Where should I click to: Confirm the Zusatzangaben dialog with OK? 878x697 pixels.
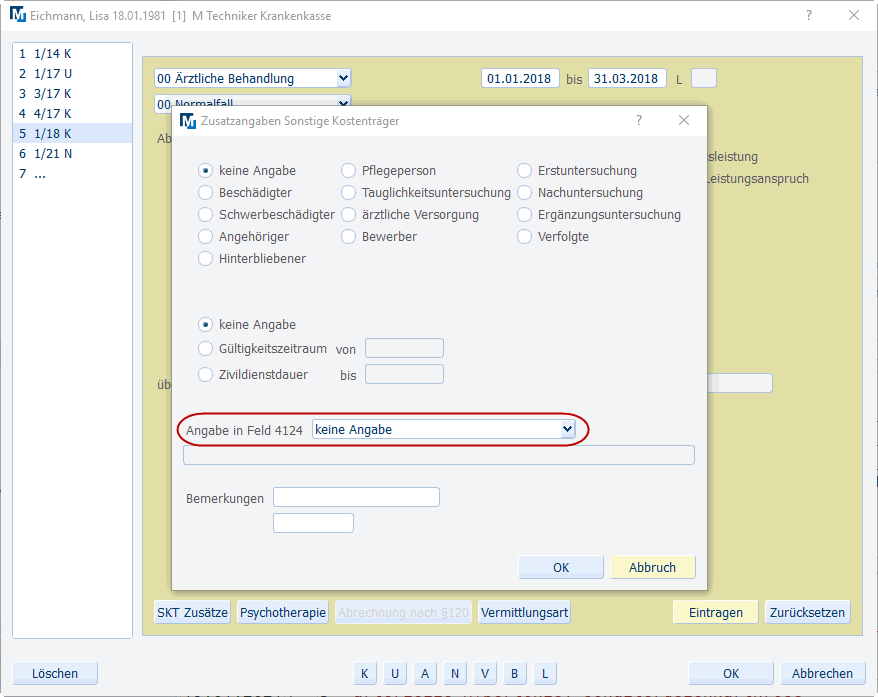pyautogui.click(x=561, y=567)
